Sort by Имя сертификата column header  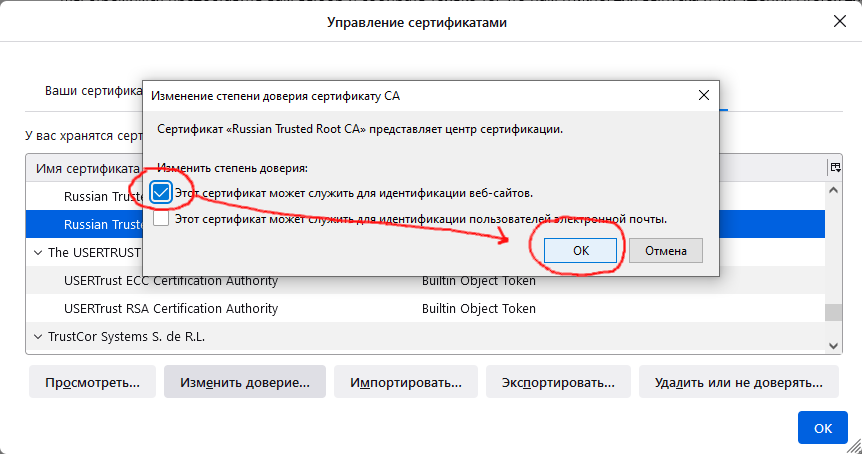point(87,168)
